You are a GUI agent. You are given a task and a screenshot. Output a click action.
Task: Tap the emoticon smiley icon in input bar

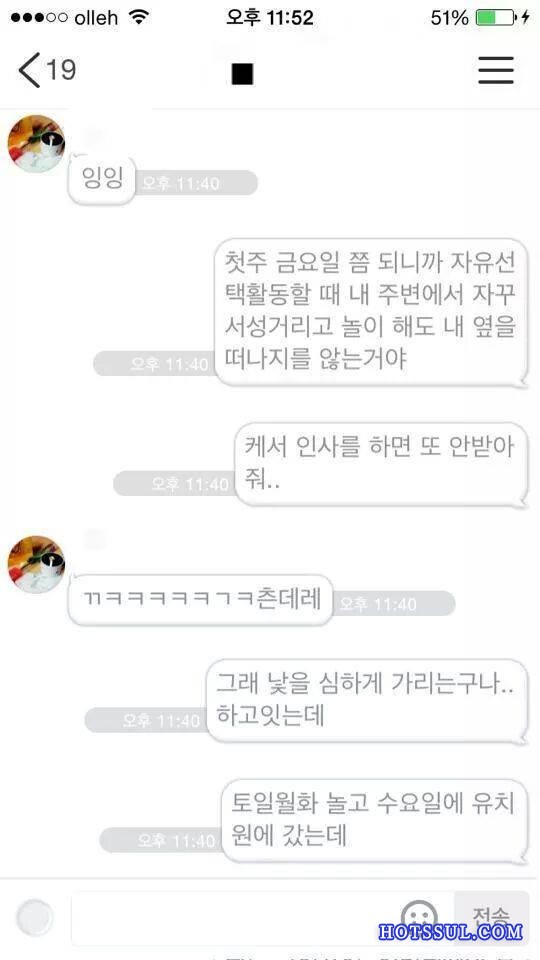[419, 916]
